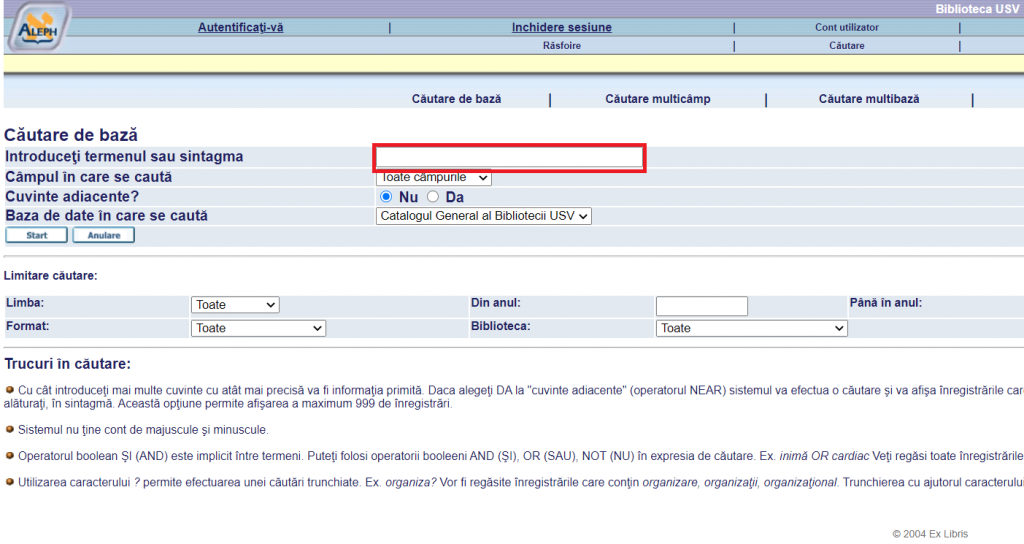Image resolution: width=1024 pixels, height=544 pixels.
Task: Open the Căutare de bază tab
Action: coord(456,99)
